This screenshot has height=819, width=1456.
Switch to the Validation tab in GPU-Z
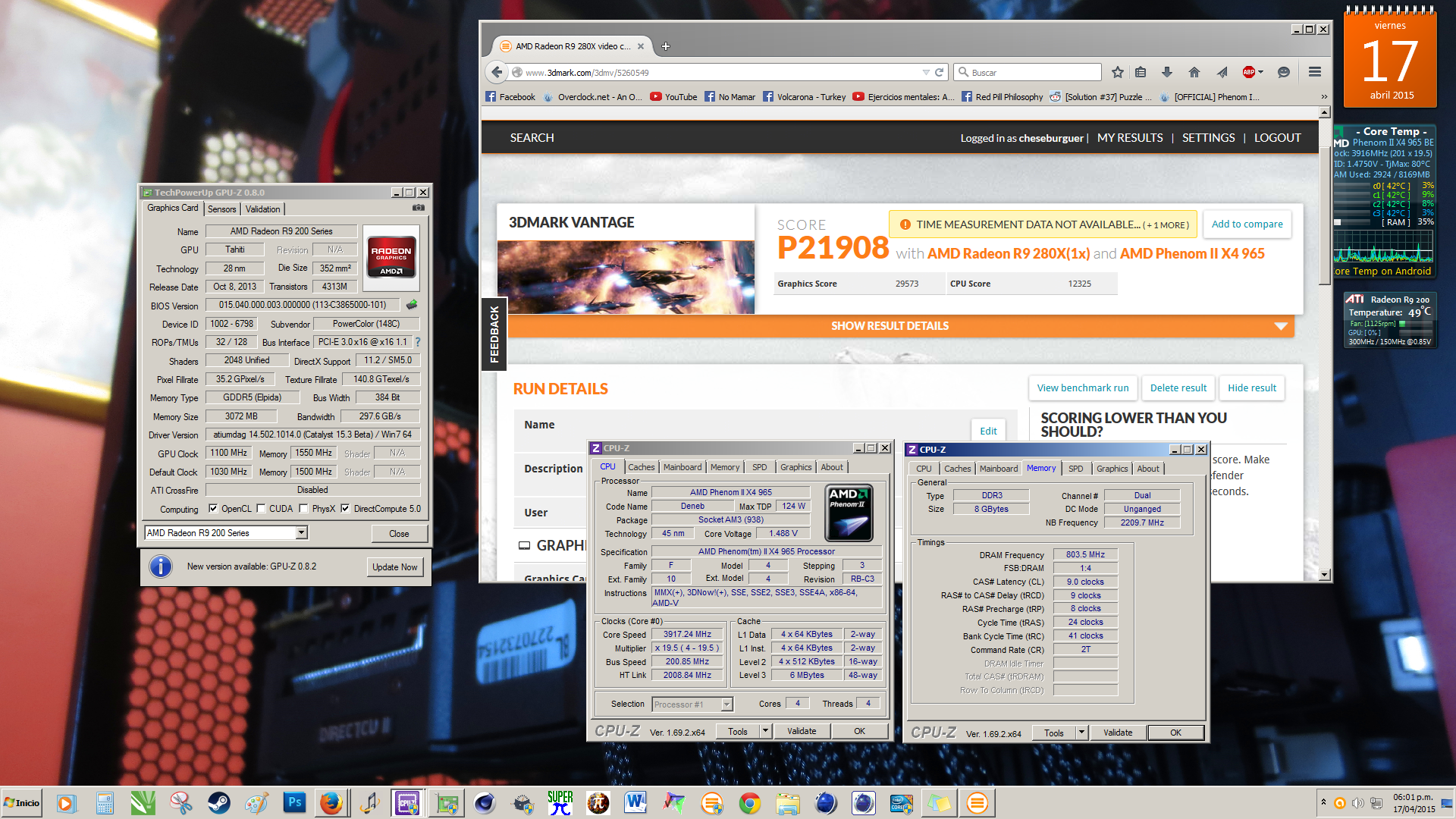pos(263,209)
